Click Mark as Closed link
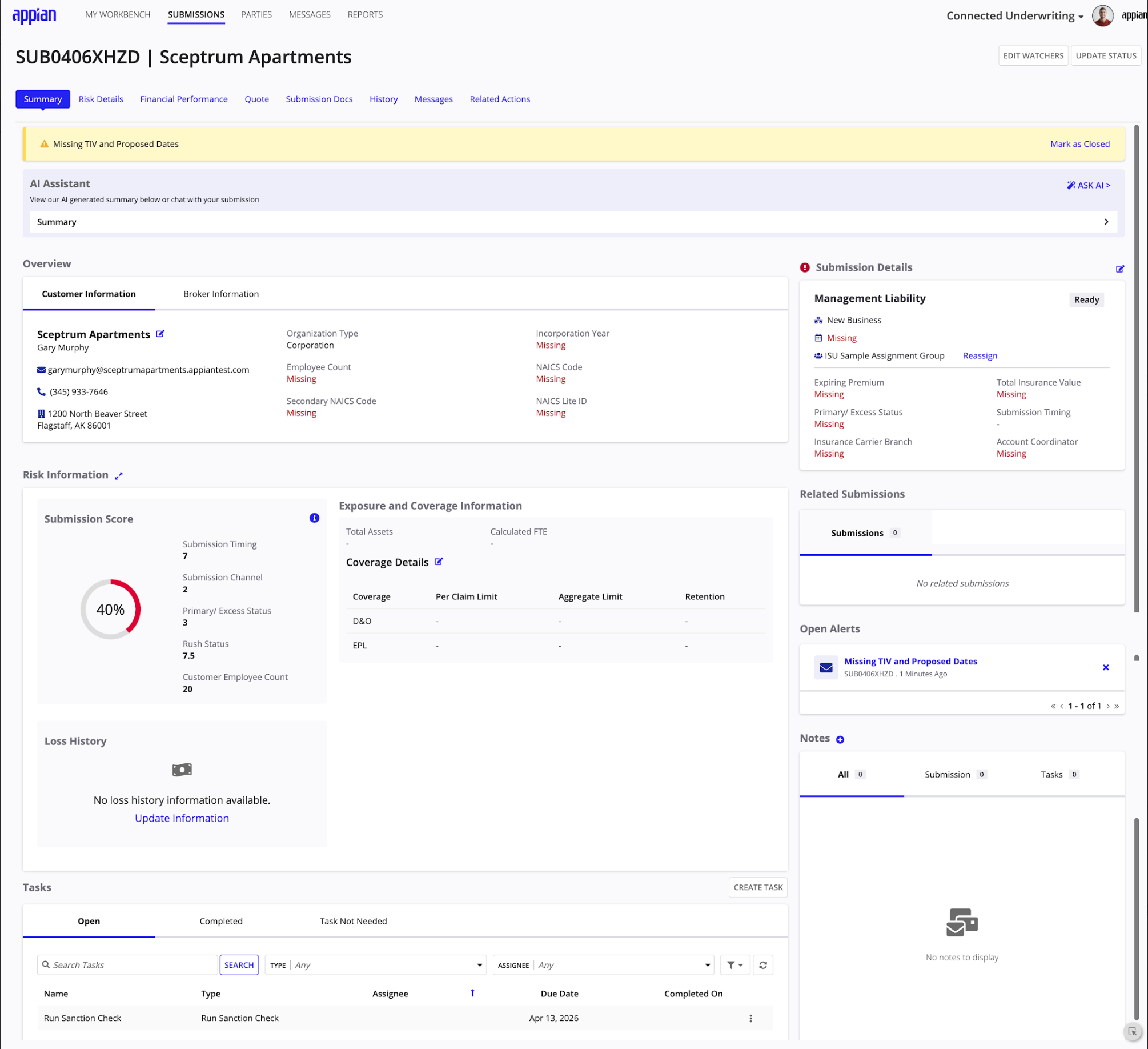This screenshot has height=1049, width=1148. coord(1079,144)
